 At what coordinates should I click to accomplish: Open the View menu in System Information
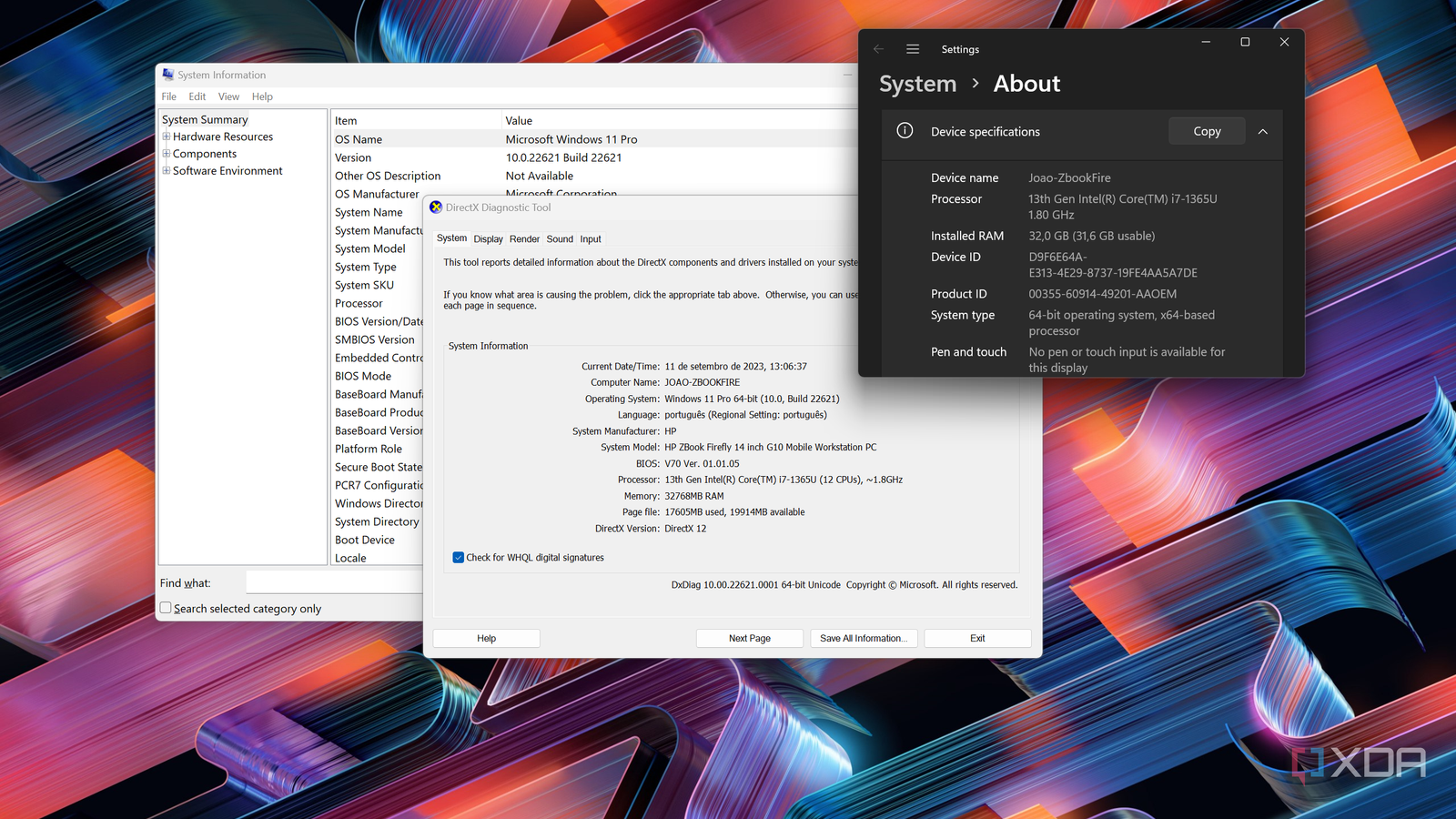point(228,96)
